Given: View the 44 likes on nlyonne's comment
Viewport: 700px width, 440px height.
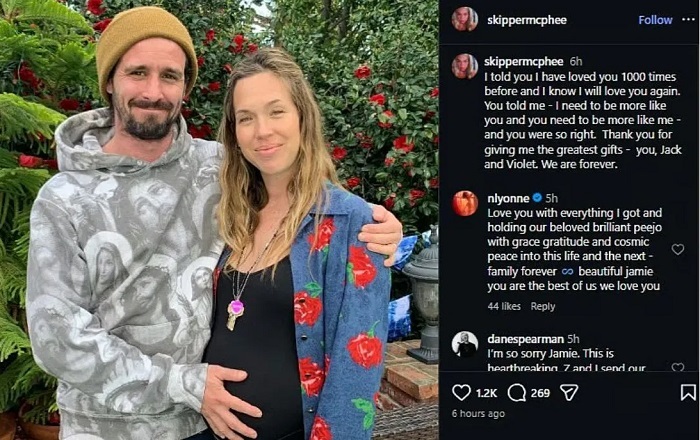Looking at the screenshot, I should point(504,307).
